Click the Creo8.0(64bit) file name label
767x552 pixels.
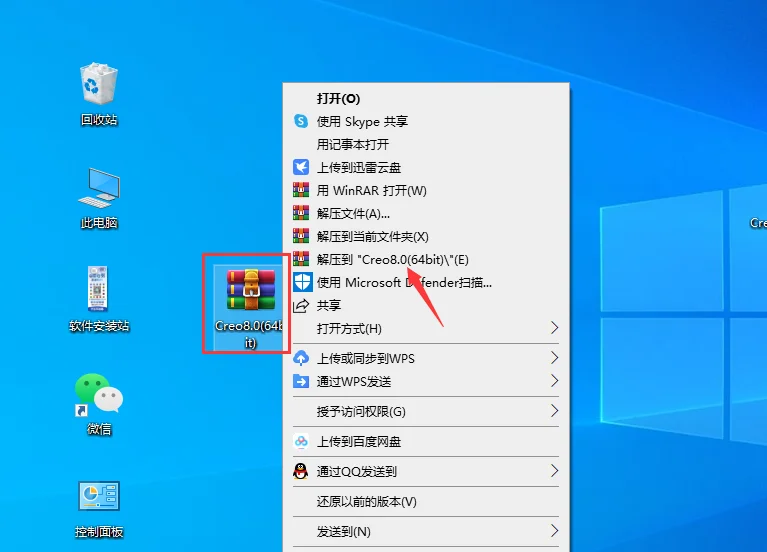pos(249,334)
